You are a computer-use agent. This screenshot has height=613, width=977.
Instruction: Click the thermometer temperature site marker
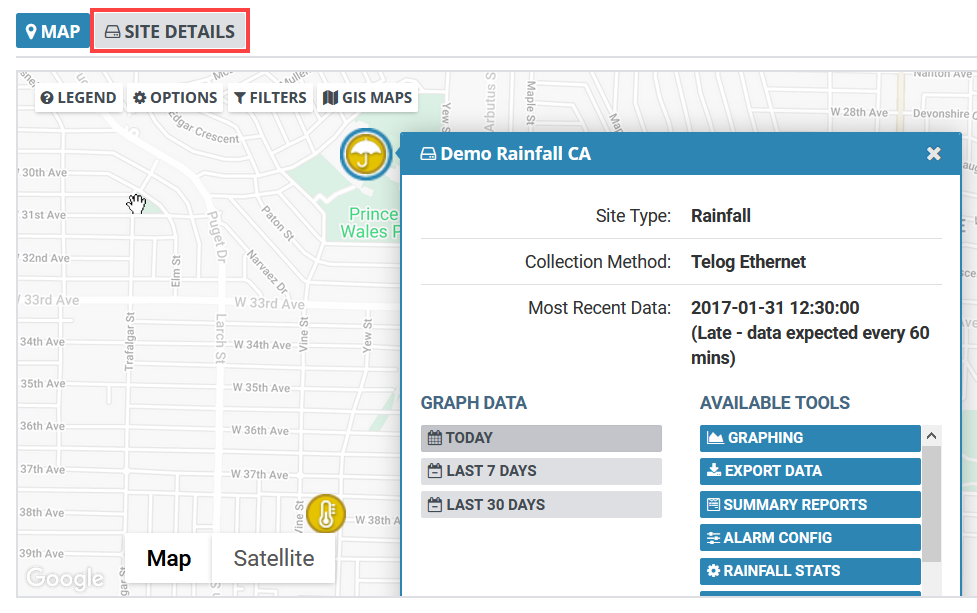[x=325, y=514]
